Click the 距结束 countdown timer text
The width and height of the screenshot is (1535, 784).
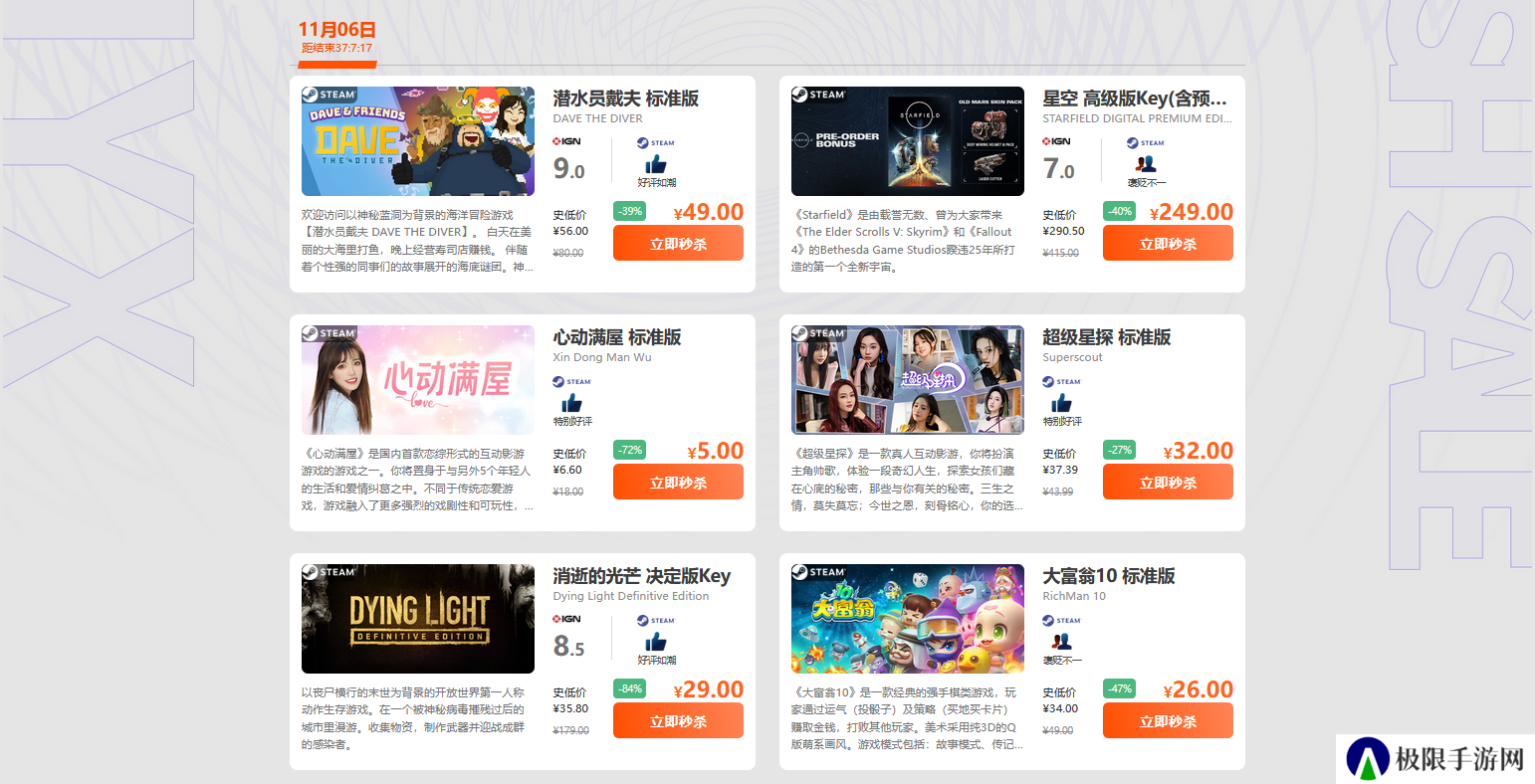click(x=336, y=48)
